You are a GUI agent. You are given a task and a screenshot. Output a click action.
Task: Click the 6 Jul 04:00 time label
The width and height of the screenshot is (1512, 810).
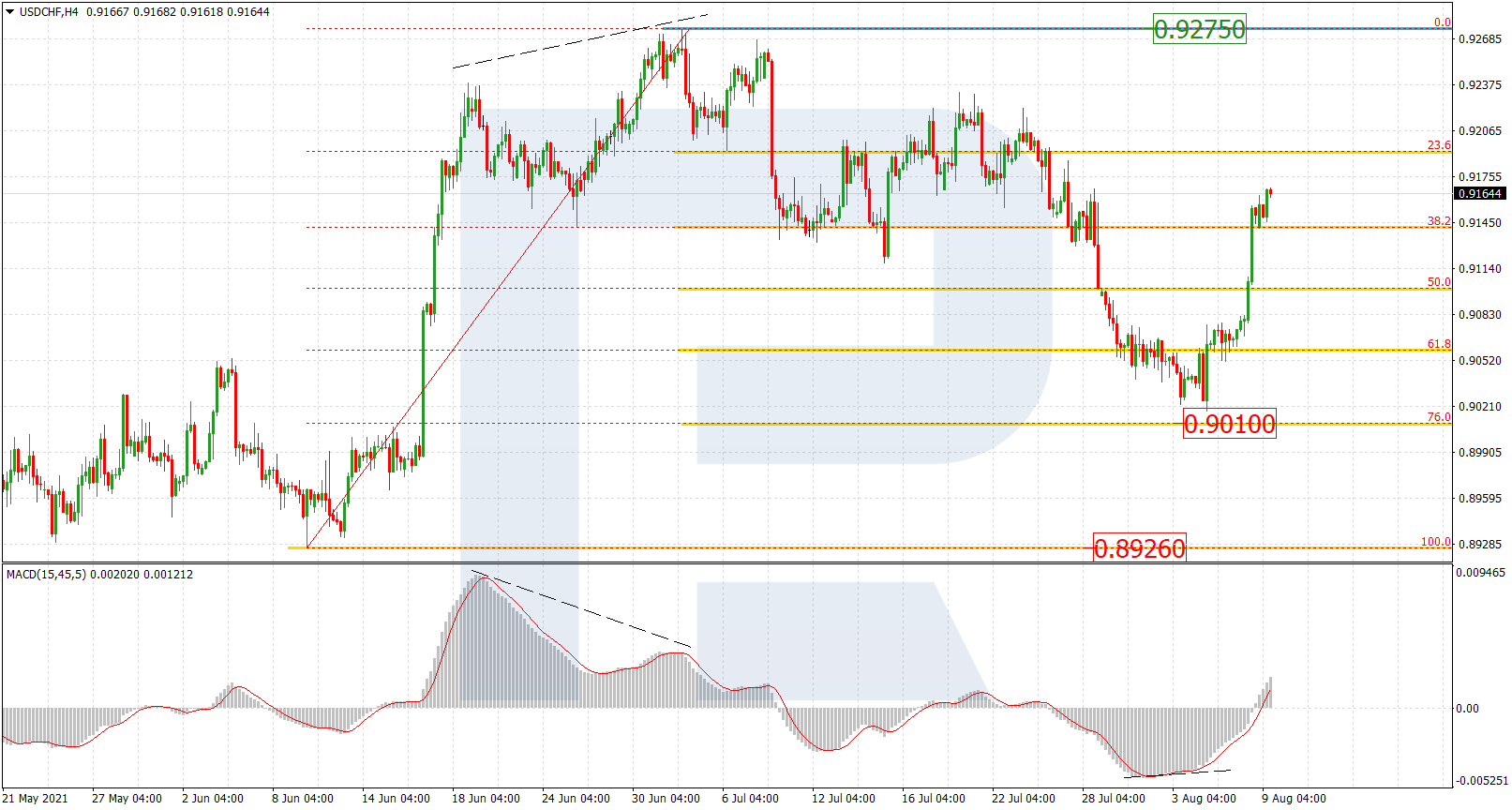point(750,799)
